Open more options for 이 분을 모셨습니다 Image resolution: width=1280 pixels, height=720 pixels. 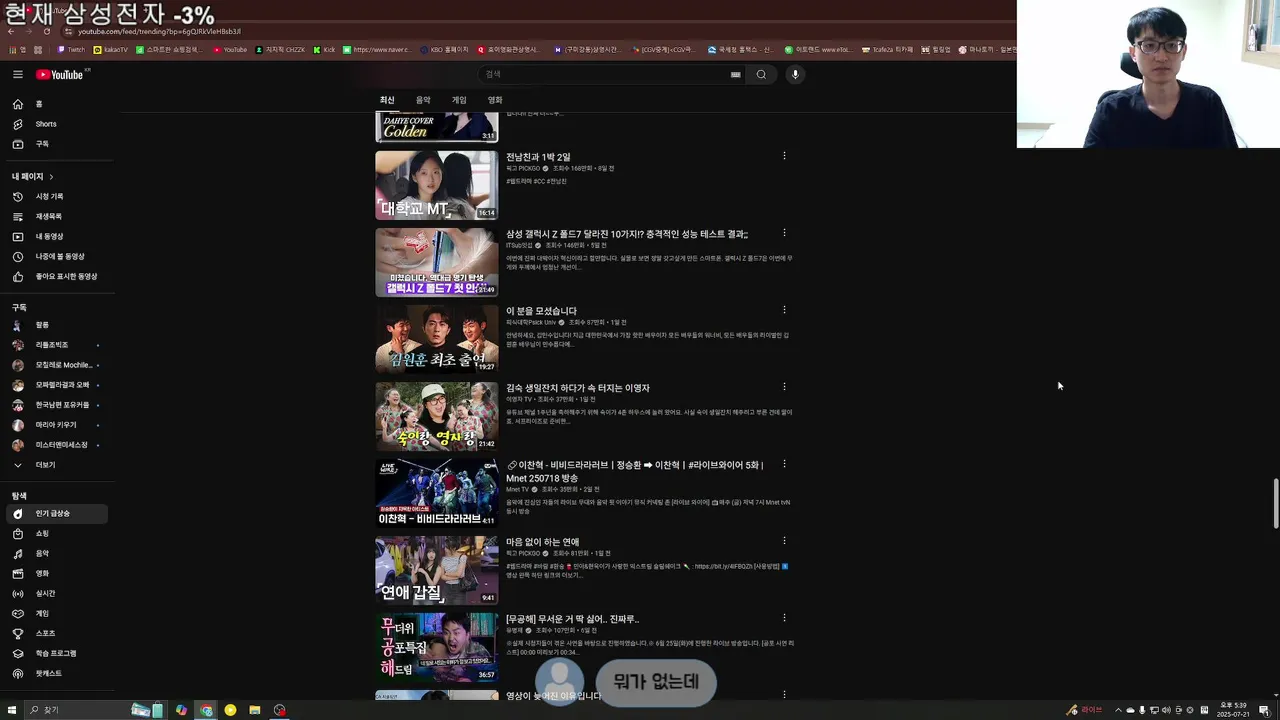[x=784, y=310]
